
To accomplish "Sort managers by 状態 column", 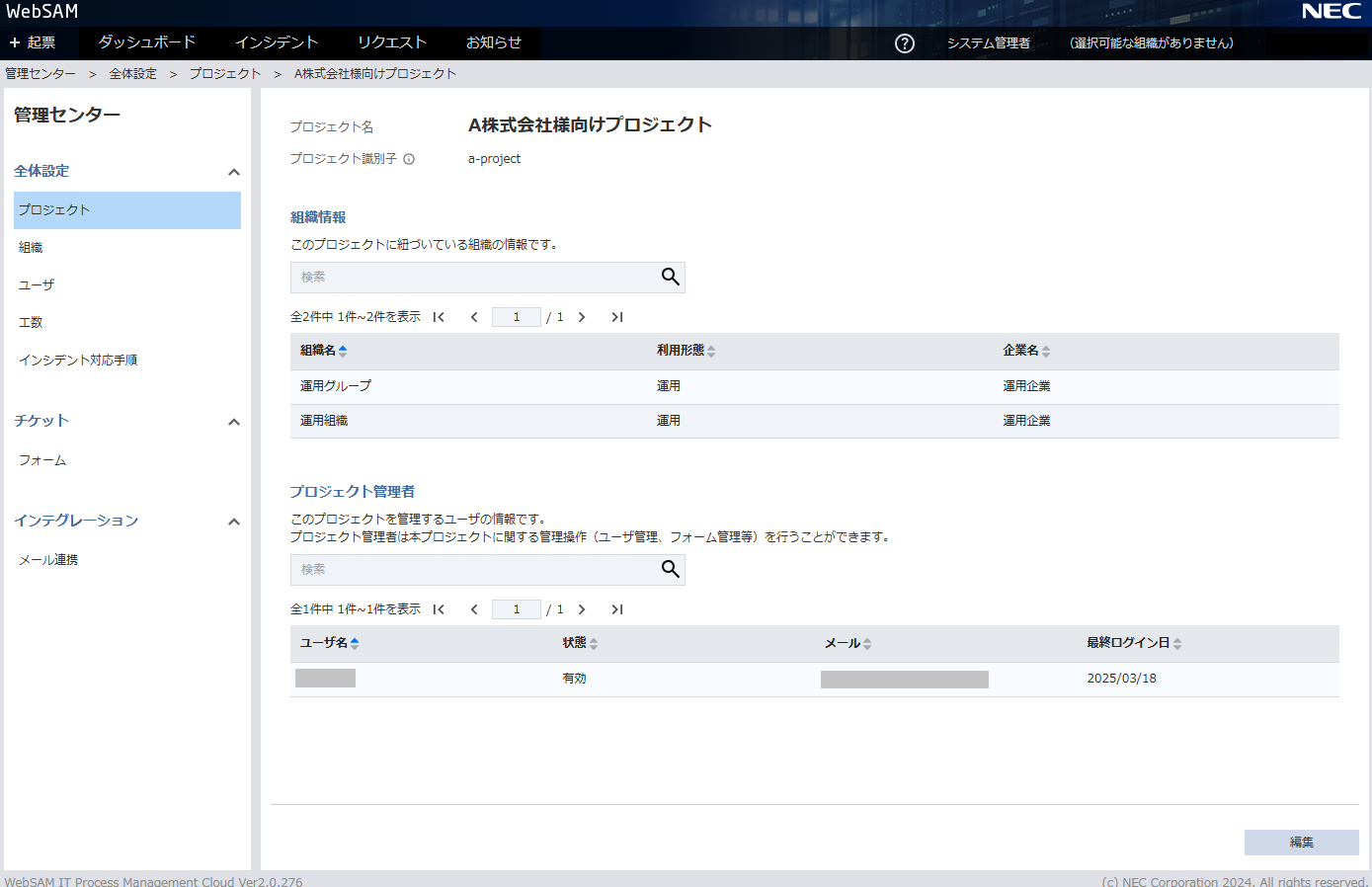I will tap(580, 643).
